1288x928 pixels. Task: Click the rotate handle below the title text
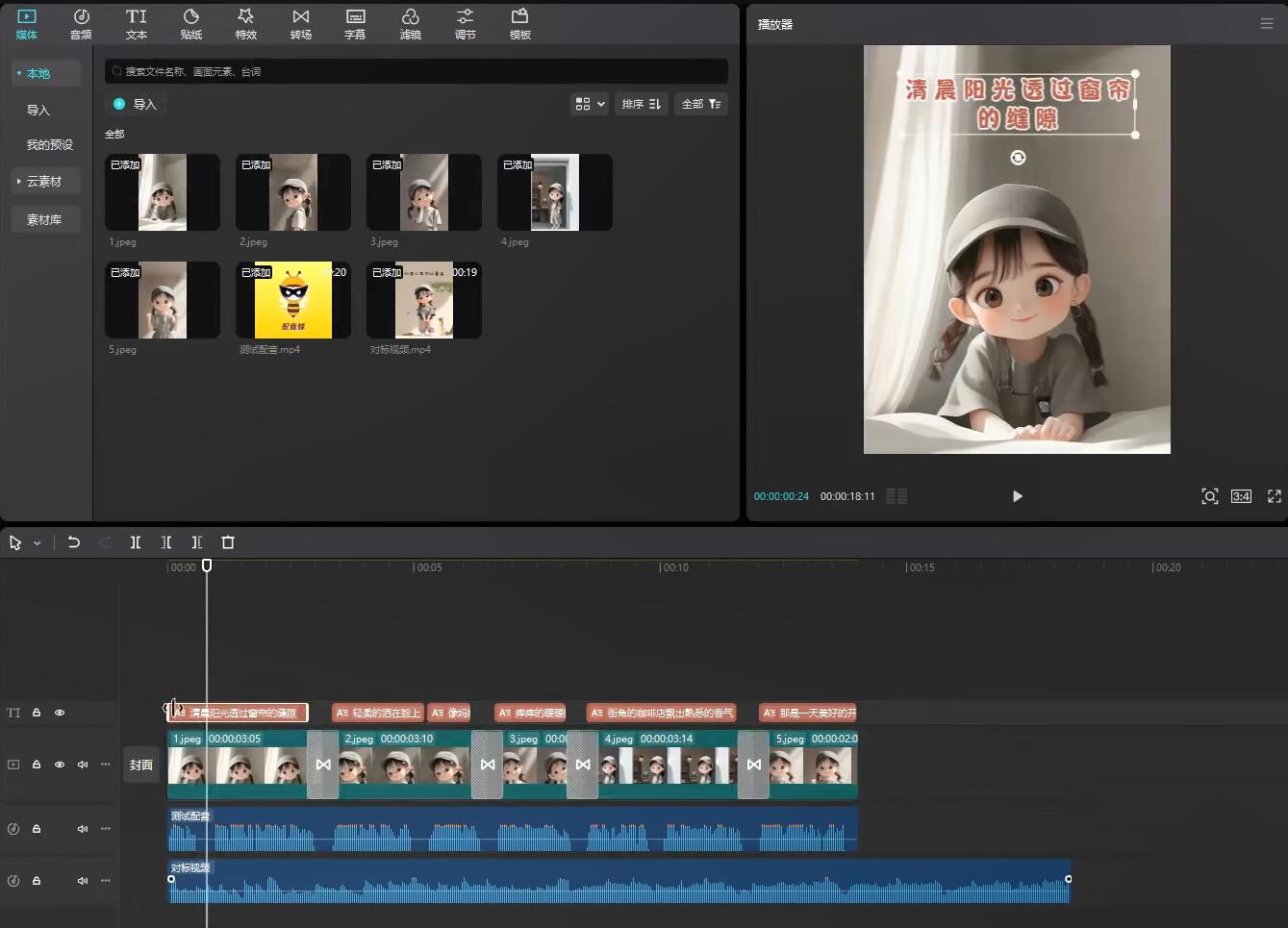(1018, 158)
